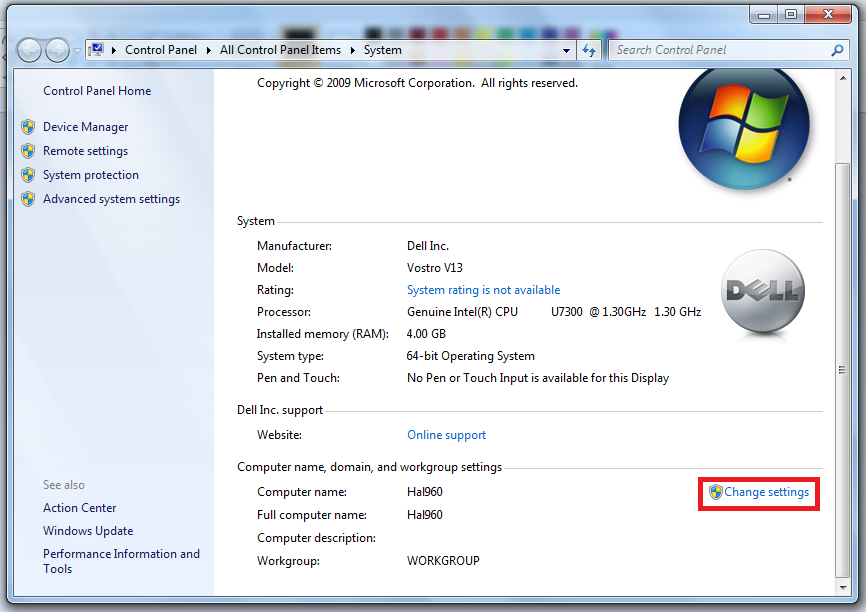This screenshot has height=612, width=866.
Task: Expand the arrow after All Control Panel Items
Action: [x=352, y=50]
